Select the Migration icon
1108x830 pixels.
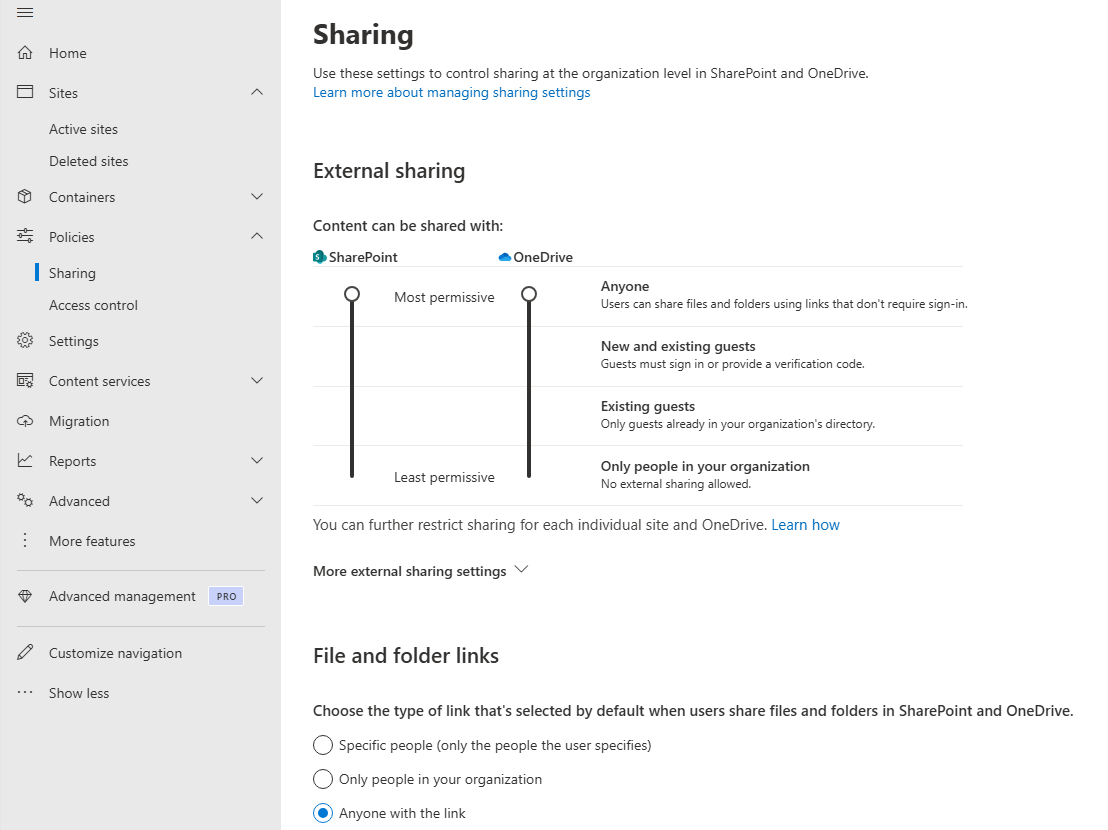(x=25, y=420)
